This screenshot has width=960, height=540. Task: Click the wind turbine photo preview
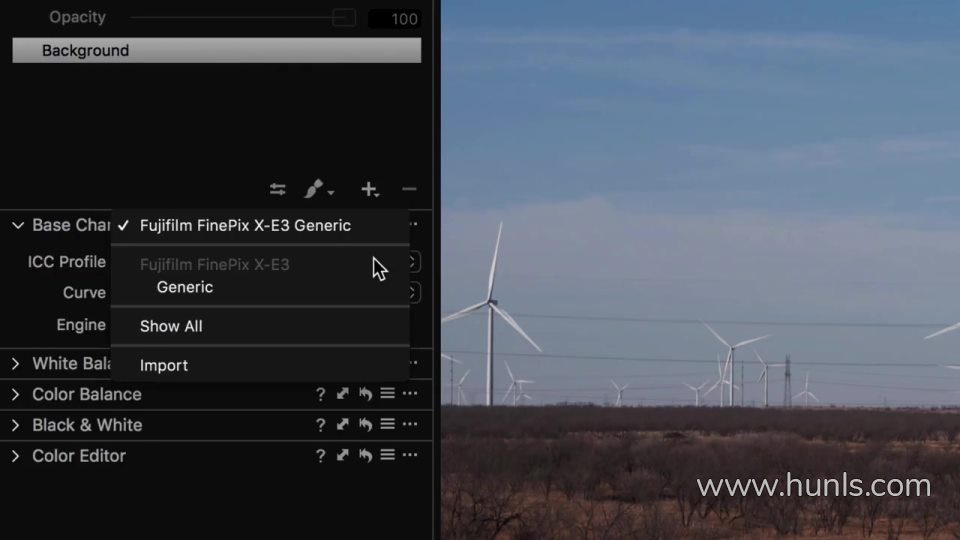click(700, 270)
